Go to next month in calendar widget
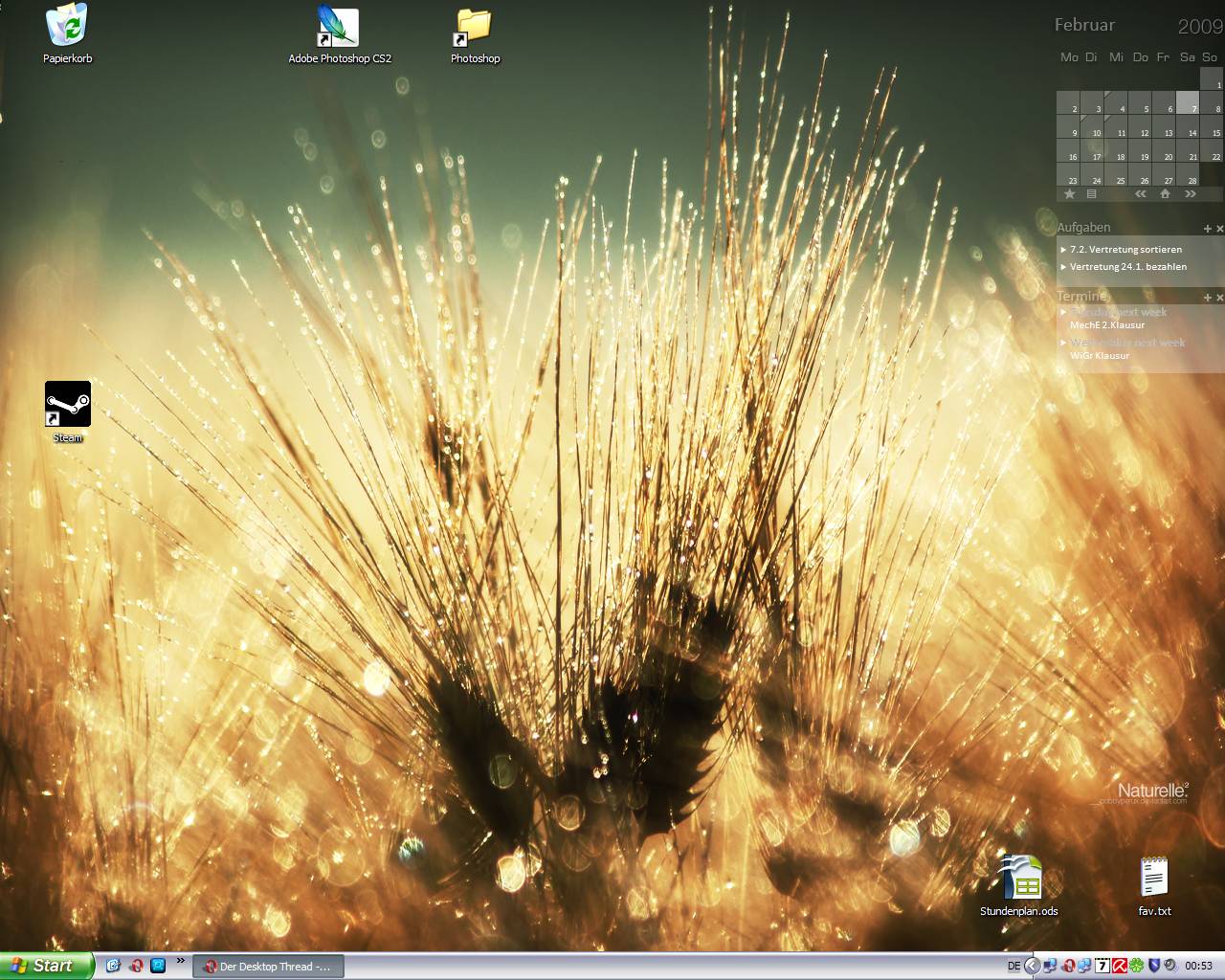Image resolution: width=1225 pixels, height=980 pixels. (1190, 194)
